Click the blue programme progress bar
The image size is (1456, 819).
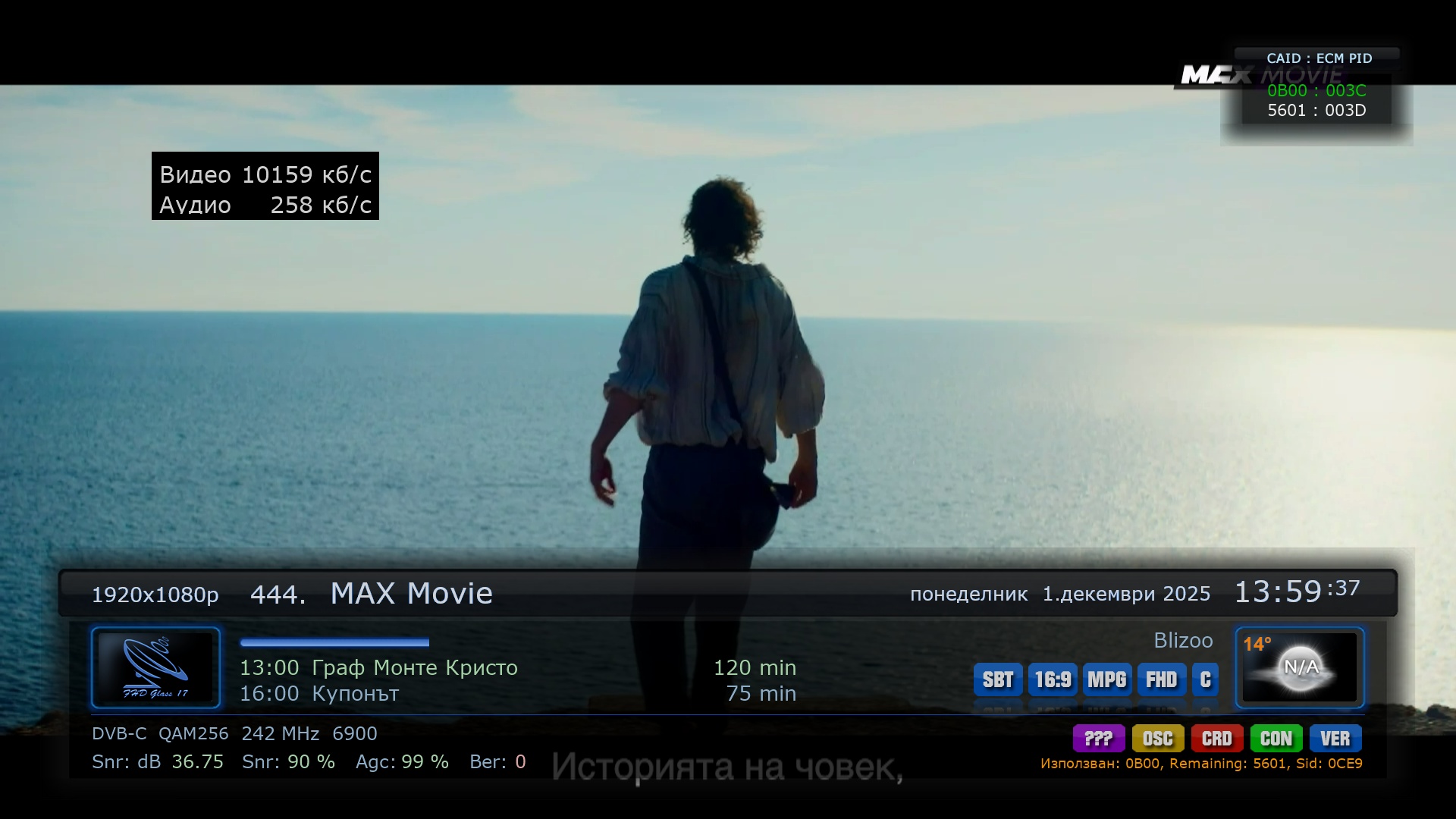pos(334,642)
